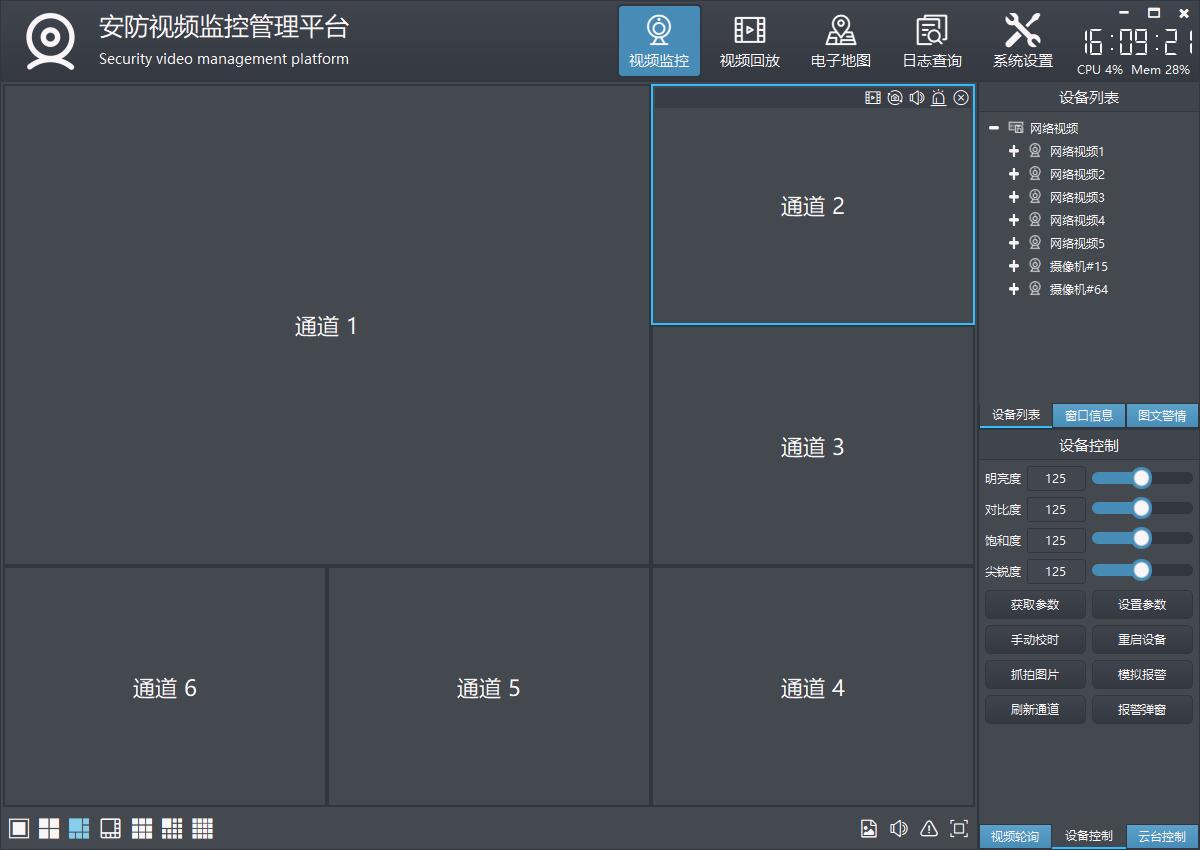Viewport: 1200px width, 850px height.
Task: Open the 视频回放 video playback module
Action: [749, 41]
